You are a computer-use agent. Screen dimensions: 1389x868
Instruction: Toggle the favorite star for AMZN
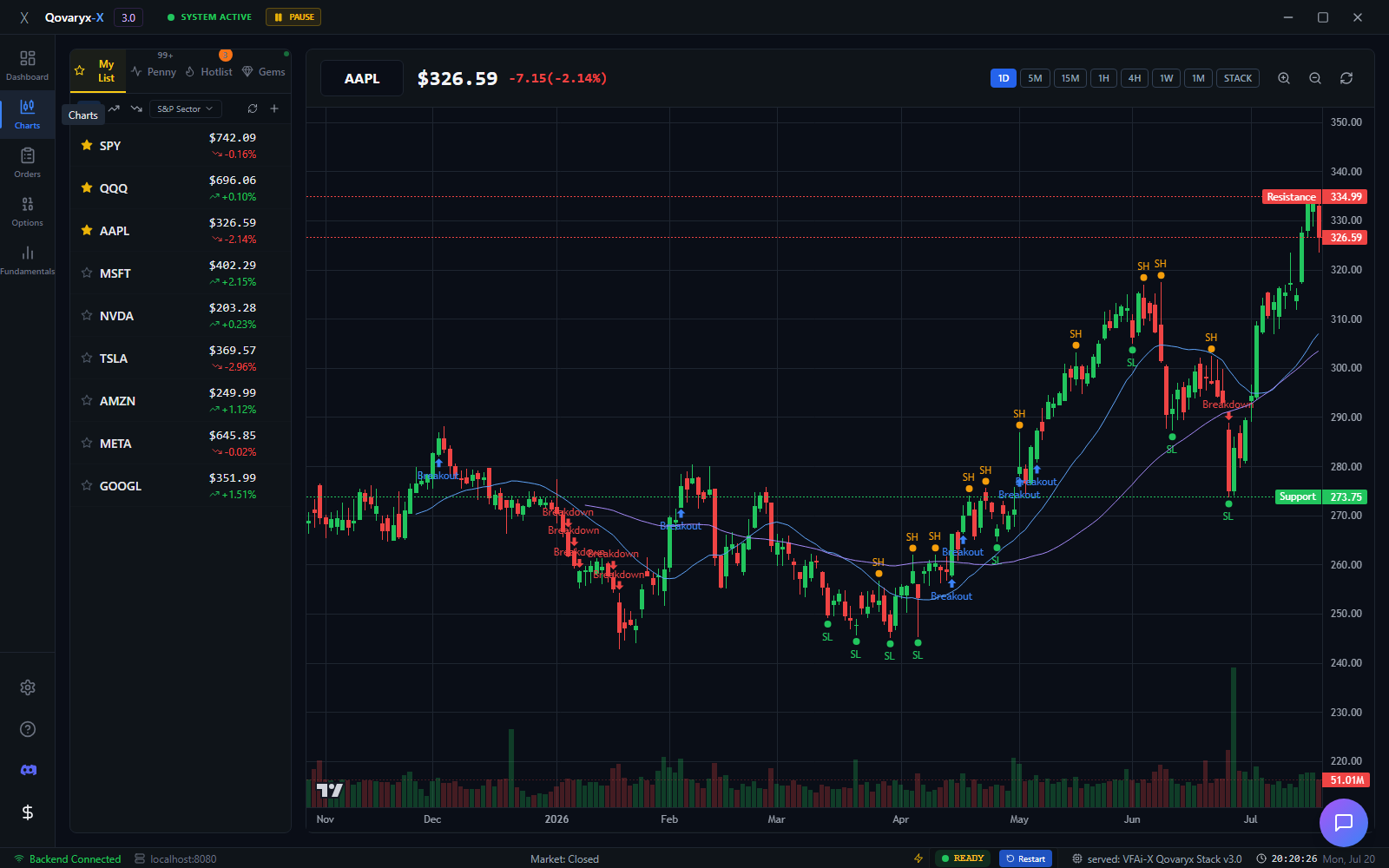tap(87, 400)
